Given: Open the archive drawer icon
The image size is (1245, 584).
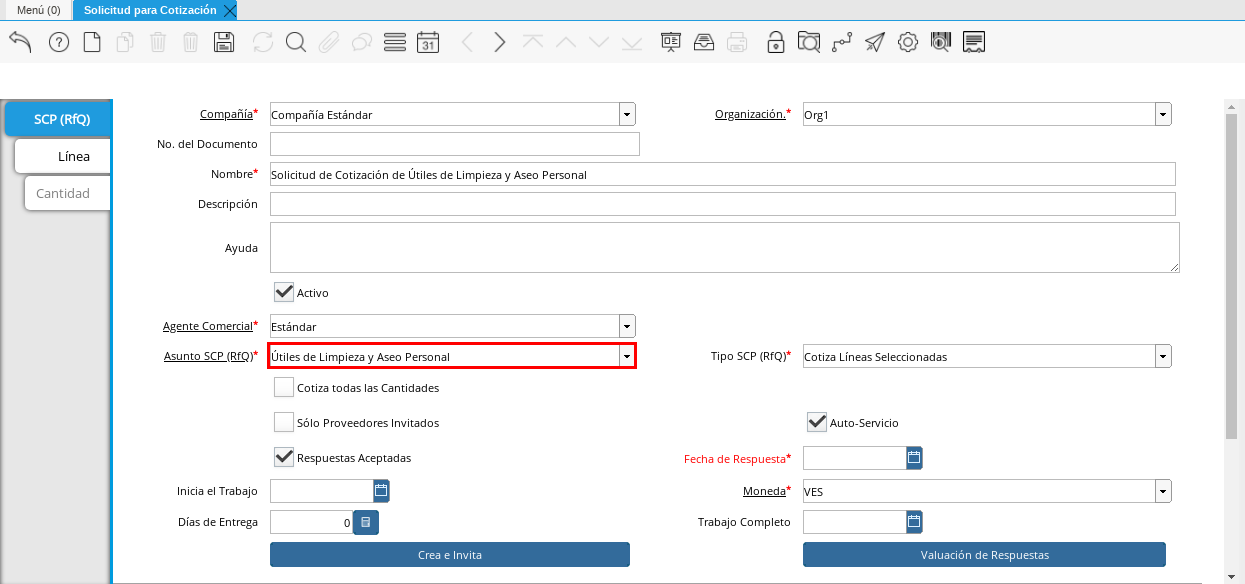Looking at the screenshot, I should 704,42.
